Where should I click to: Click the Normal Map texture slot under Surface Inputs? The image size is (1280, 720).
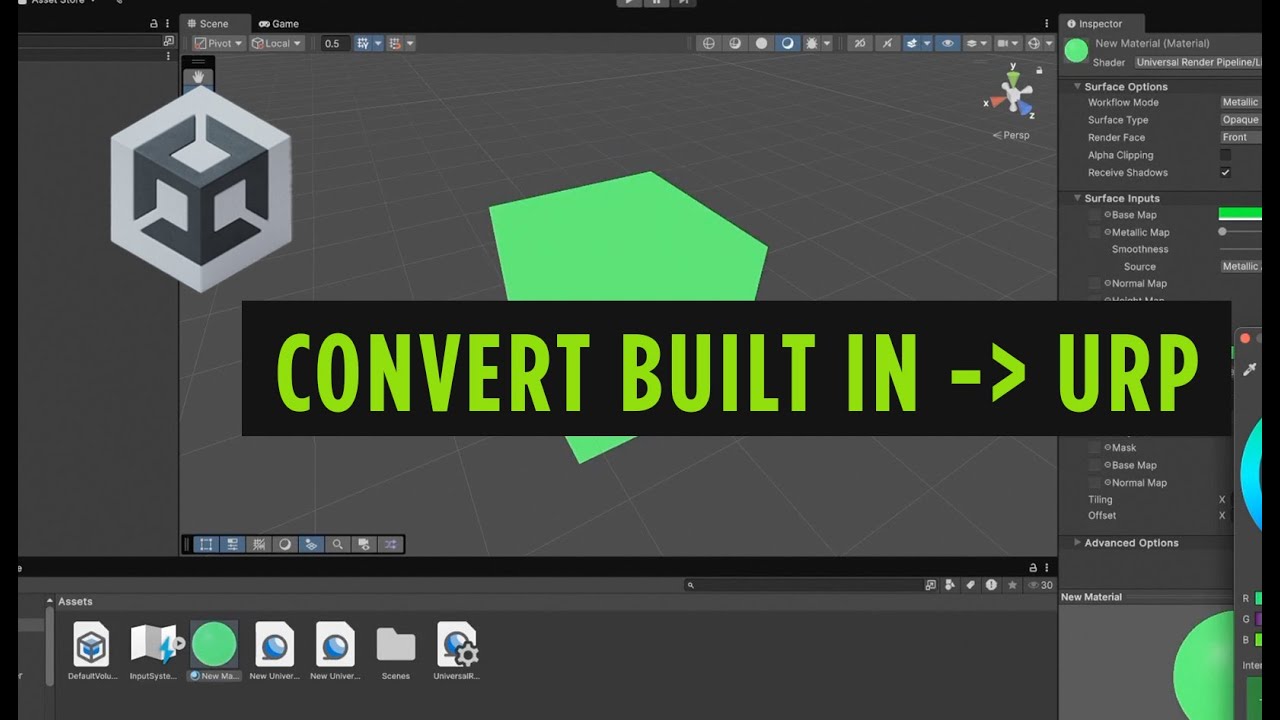tap(1094, 283)
